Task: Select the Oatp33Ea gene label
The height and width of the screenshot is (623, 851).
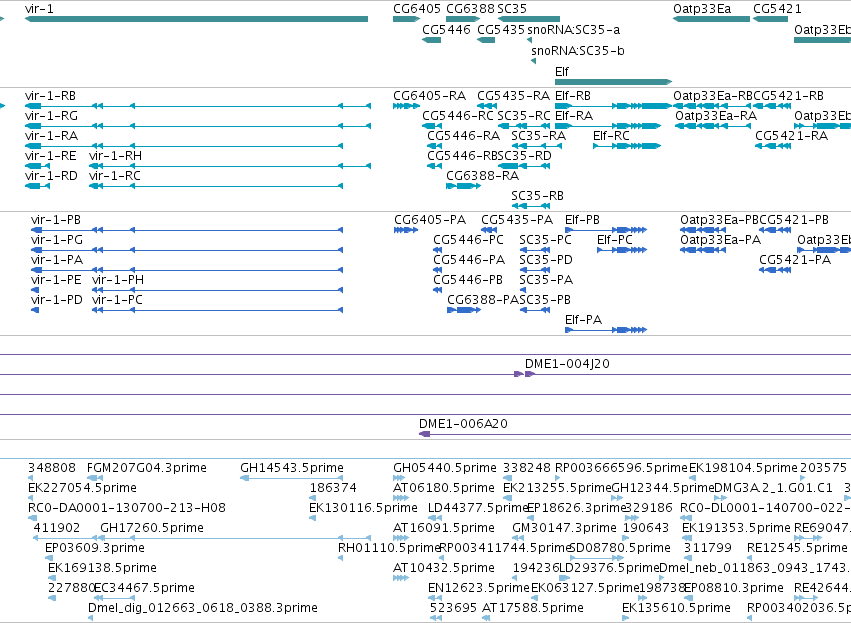Action: click(x=702, y=9)
